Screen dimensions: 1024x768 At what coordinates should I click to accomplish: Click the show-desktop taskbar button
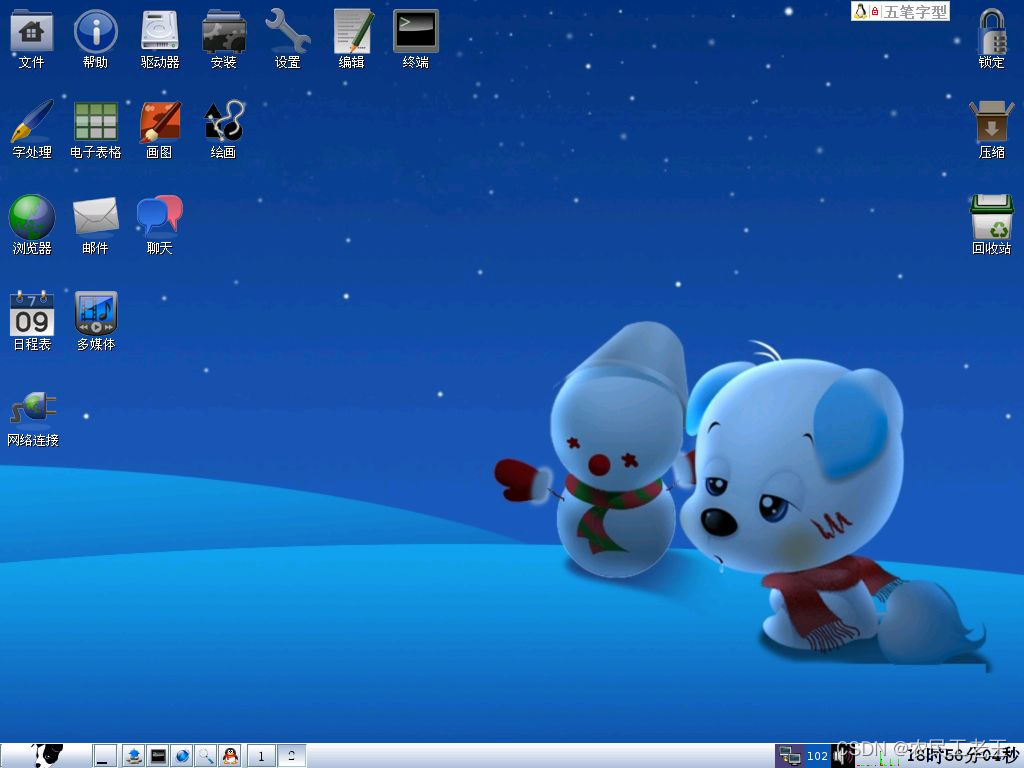(x=104, y=756)
